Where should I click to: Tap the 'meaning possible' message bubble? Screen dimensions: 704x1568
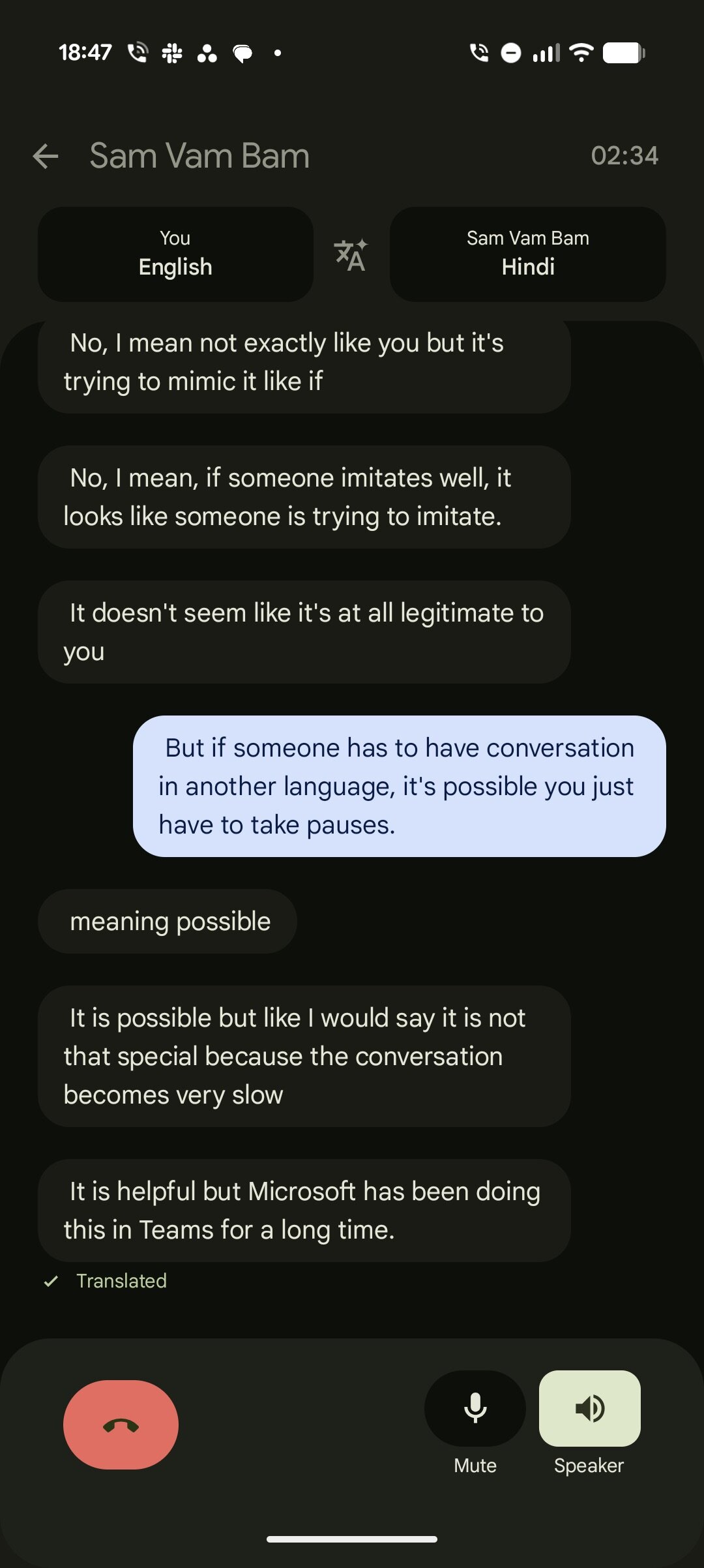click(x=168, y=921)
